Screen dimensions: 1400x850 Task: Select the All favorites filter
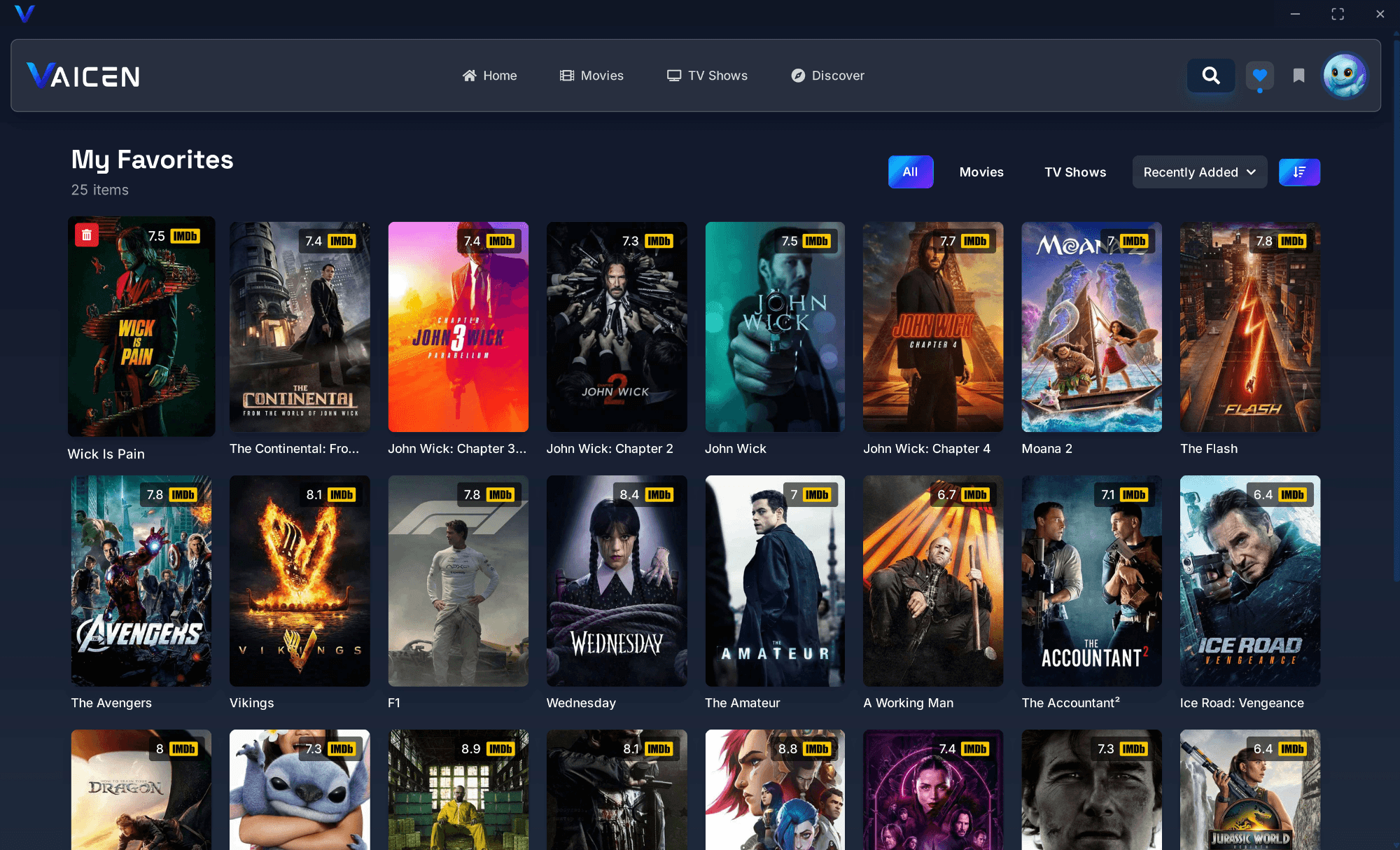910,172
